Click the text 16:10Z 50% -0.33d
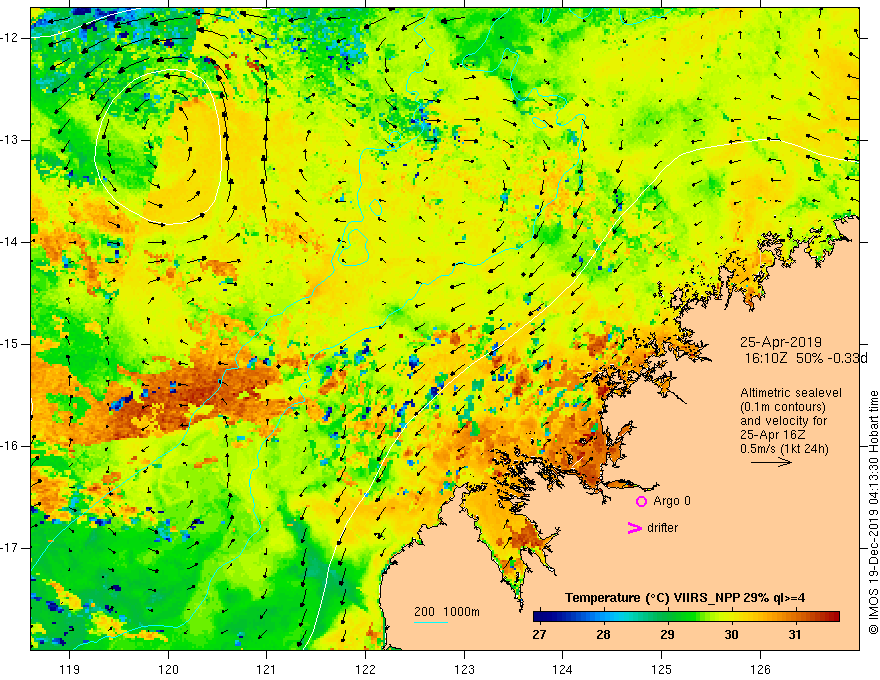The width and height of the screenshot is (880, 680). (806, 359)
